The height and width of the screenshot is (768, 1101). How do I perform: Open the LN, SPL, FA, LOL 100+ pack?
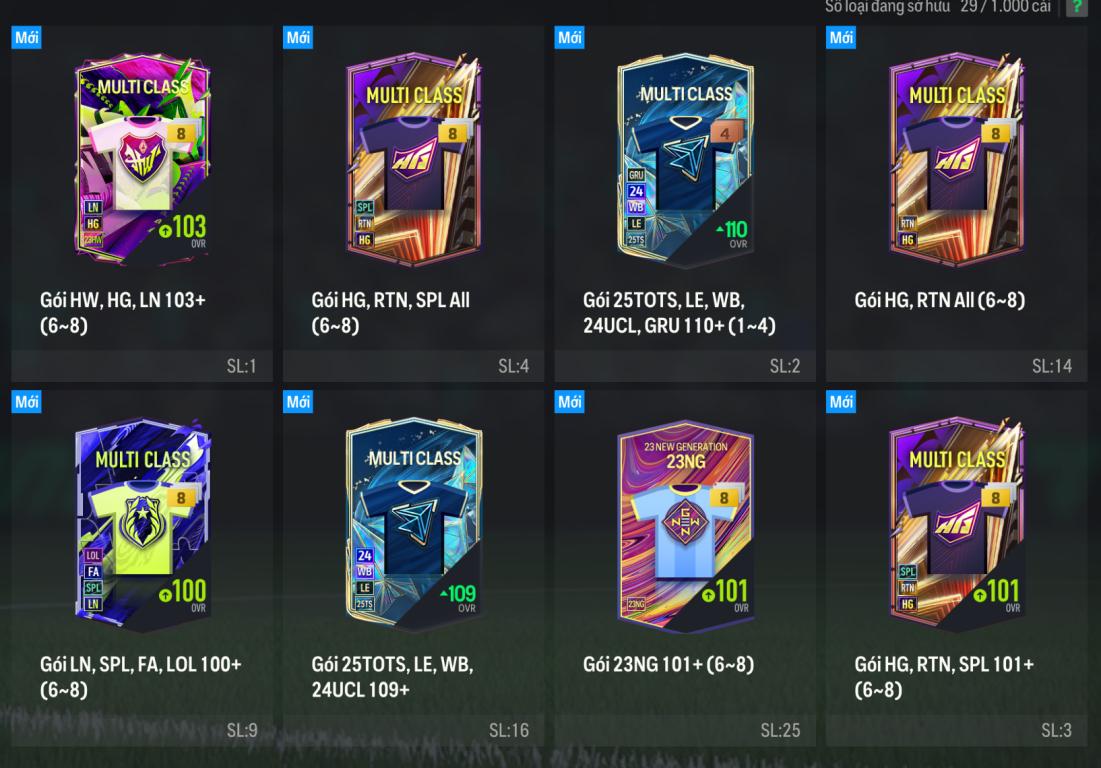point(142,568)
